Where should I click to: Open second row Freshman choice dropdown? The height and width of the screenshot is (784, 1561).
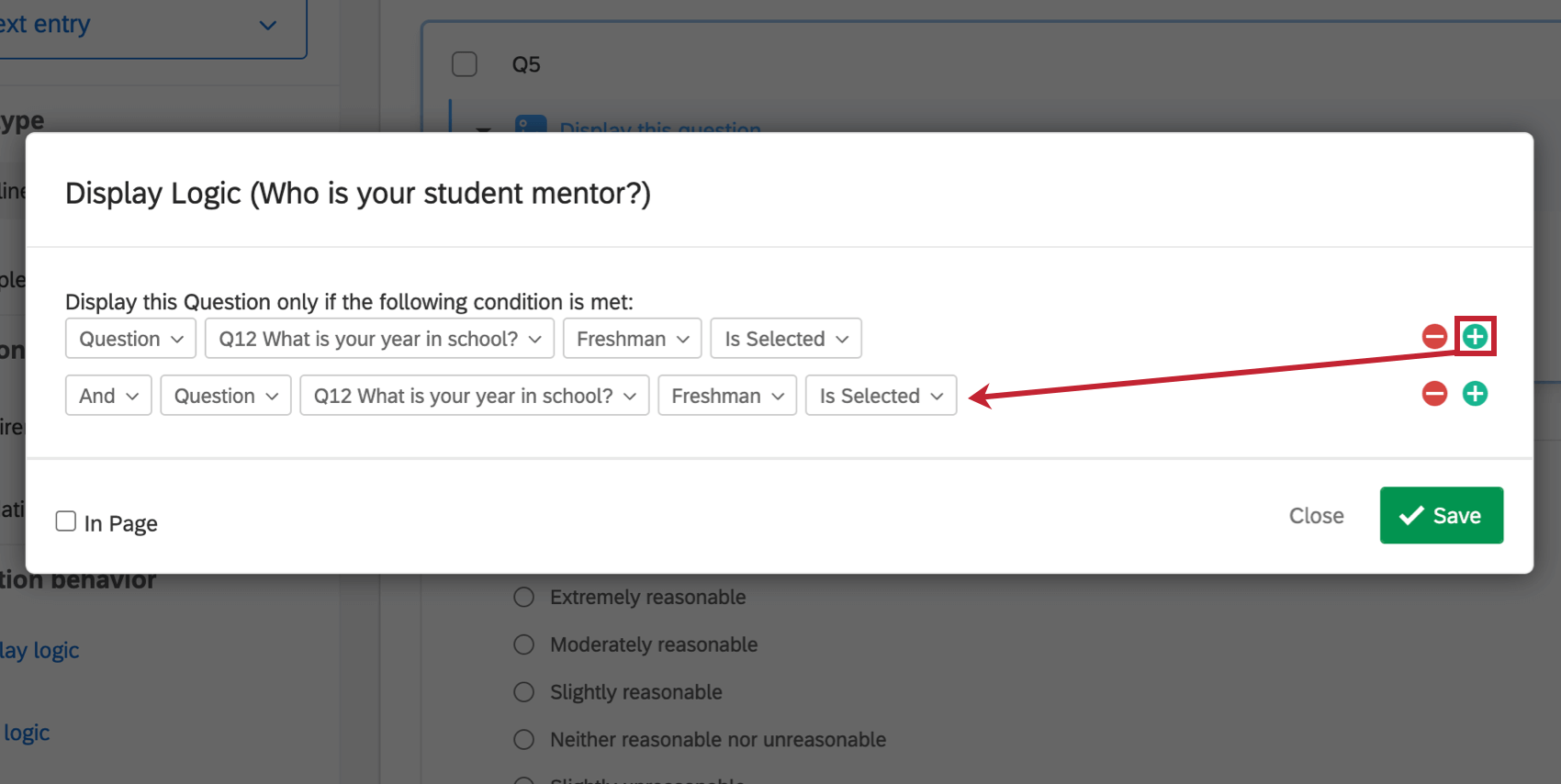pyautogui.click(x=726, y=396)
